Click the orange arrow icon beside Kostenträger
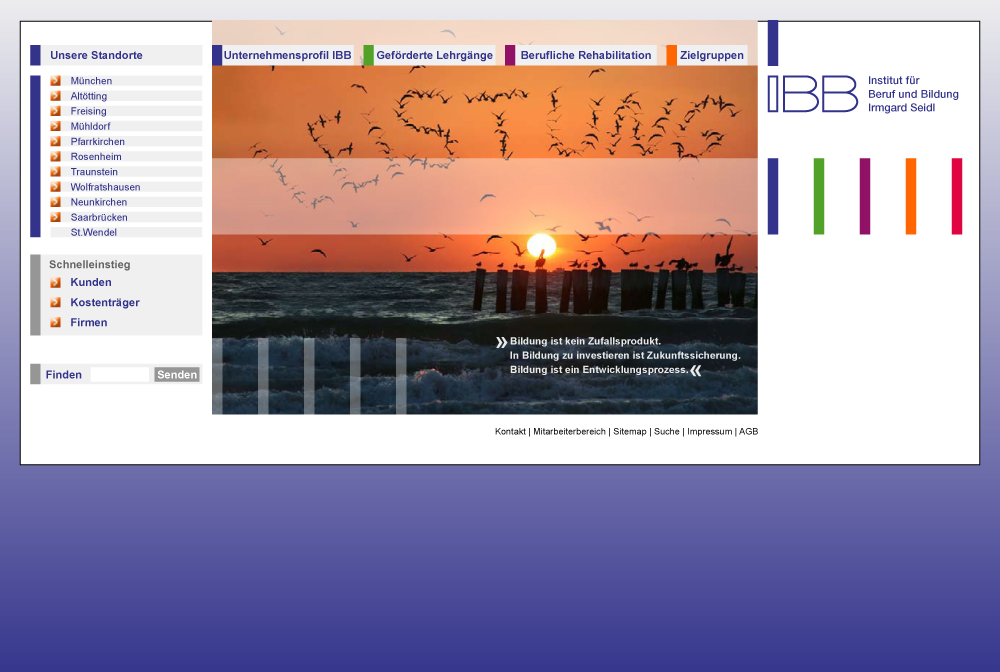This screenshot has width=1000, height=672. point(55,302)
